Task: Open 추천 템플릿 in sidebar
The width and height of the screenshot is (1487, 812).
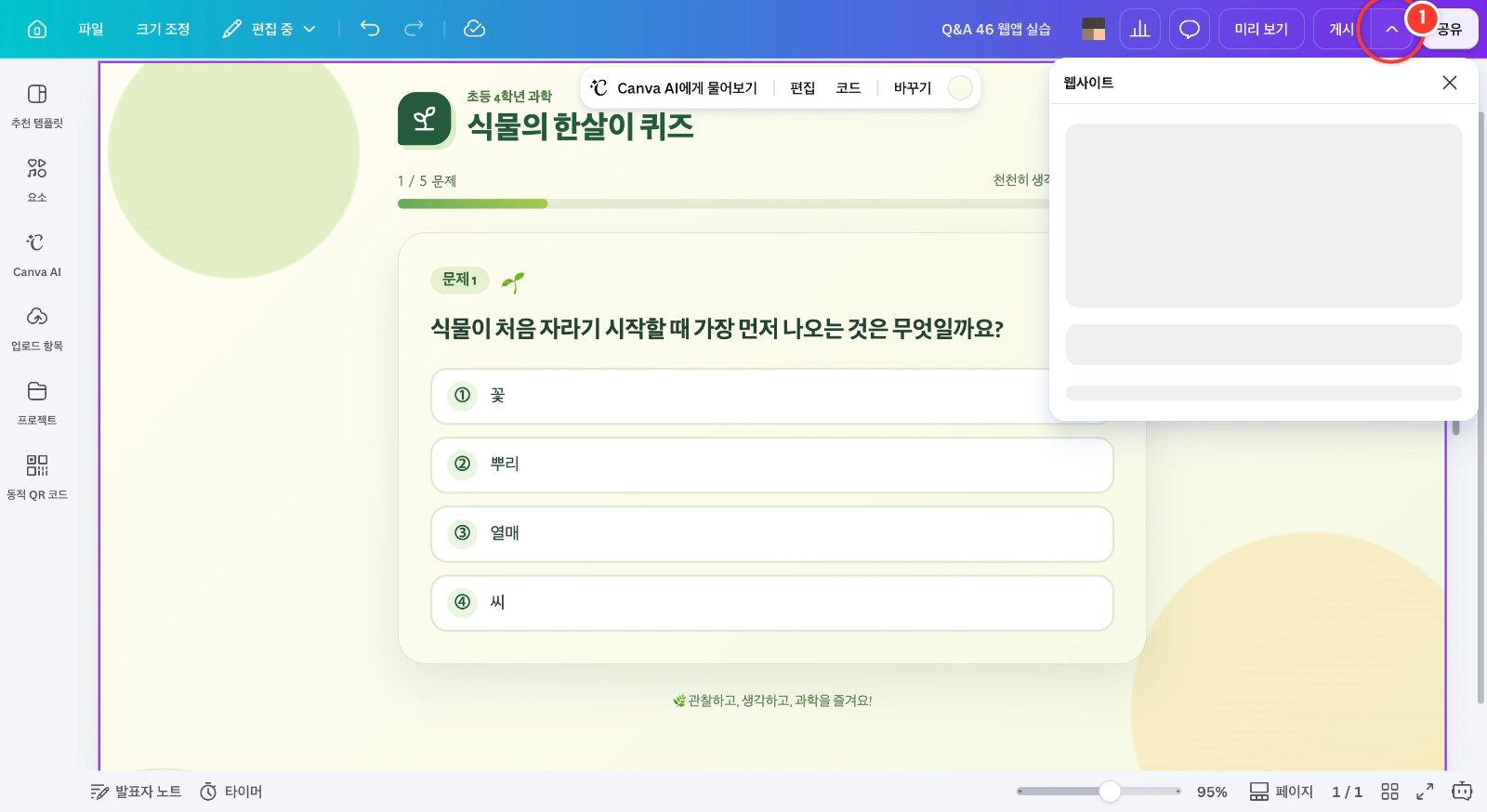Action: [x=37, y=106]
